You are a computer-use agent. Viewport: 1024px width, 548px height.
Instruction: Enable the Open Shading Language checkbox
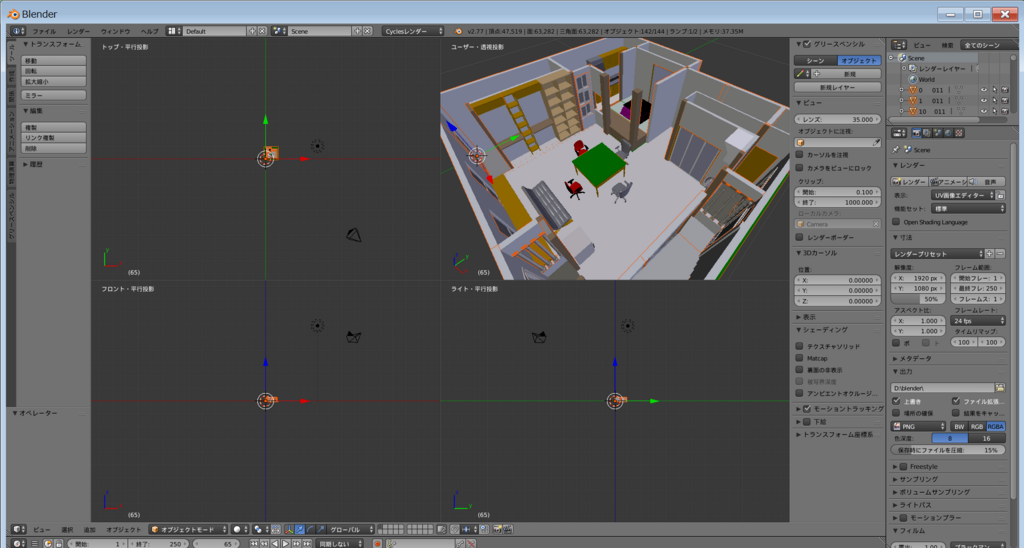[x=896, y=222]
